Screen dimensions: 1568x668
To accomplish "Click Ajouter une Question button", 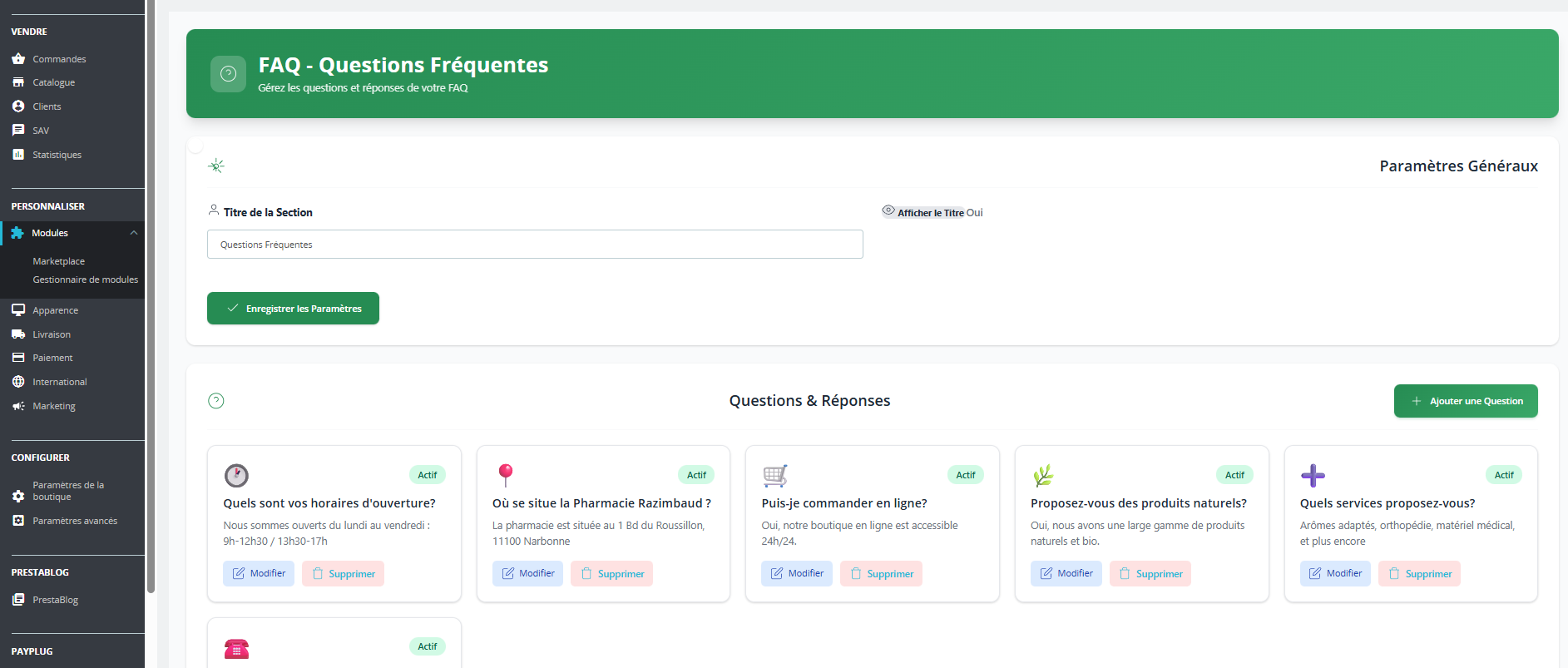I will pos(1466,401).
